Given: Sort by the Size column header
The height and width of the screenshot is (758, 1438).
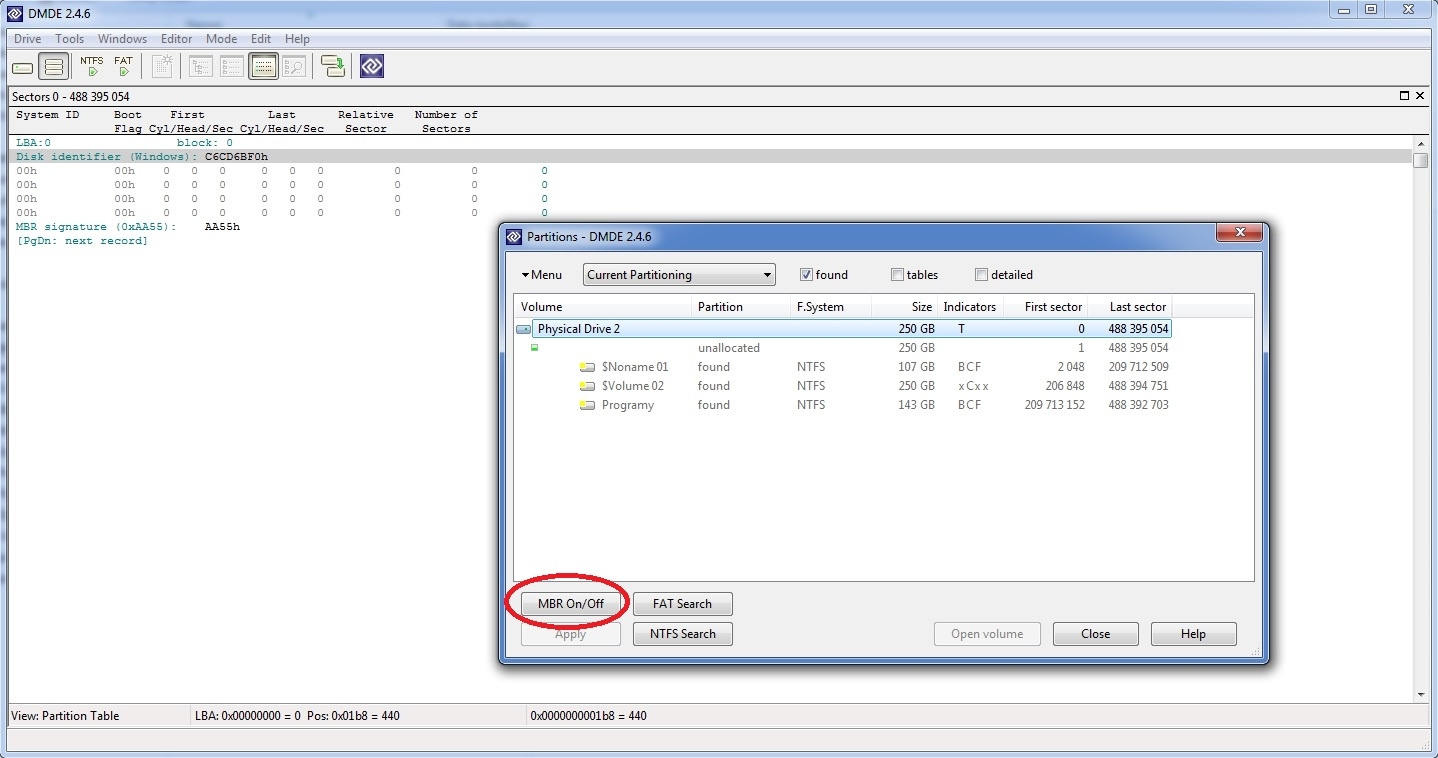Looking at the screenshot, I should 904,307.
